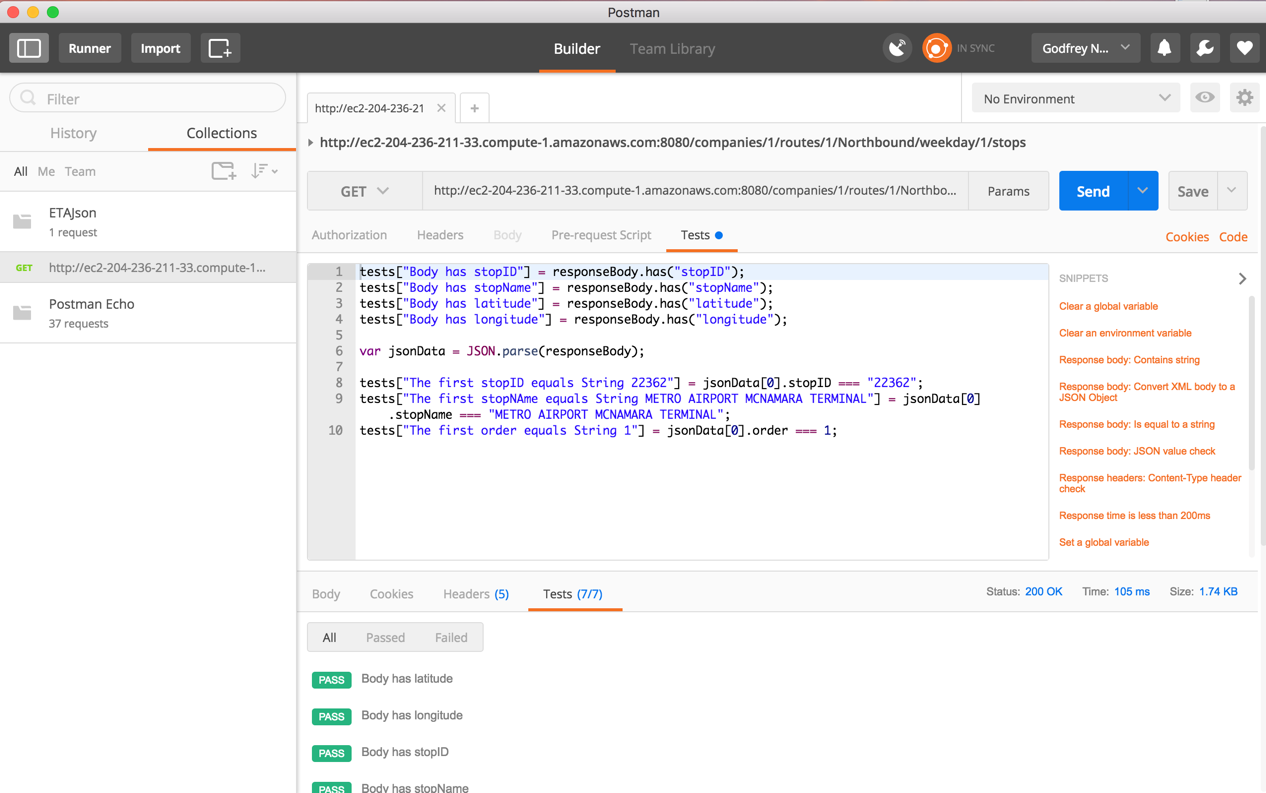Viewport: 1266px width, 793px height.
Task: Open collection sort options
Action: pos(264,171)
